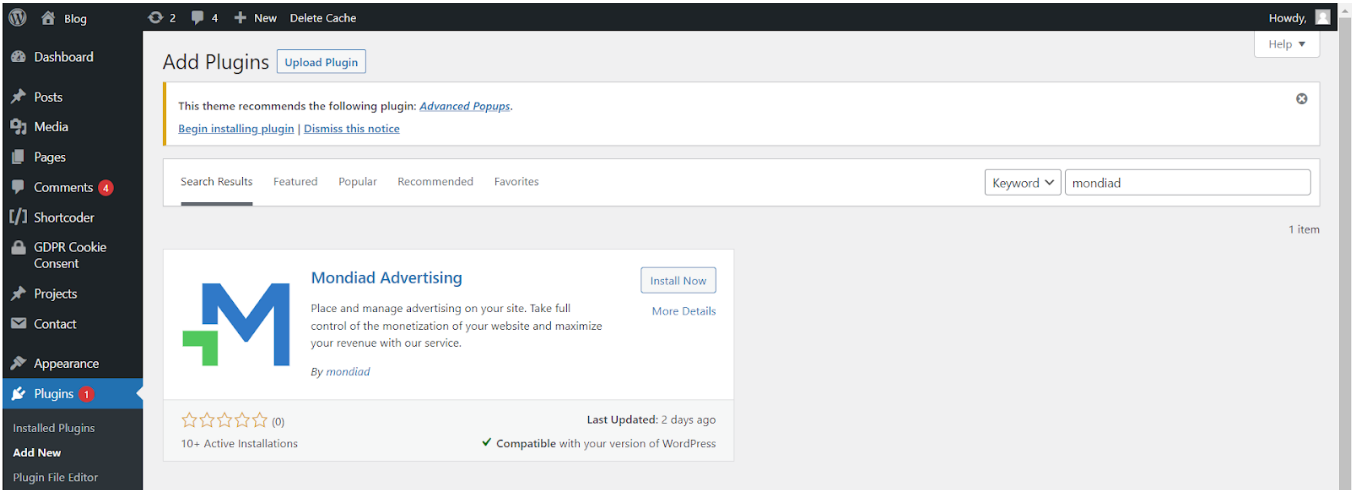Screen dimensions: 1355x492
Task: Open the Blog site home icon
Action: 49,18
